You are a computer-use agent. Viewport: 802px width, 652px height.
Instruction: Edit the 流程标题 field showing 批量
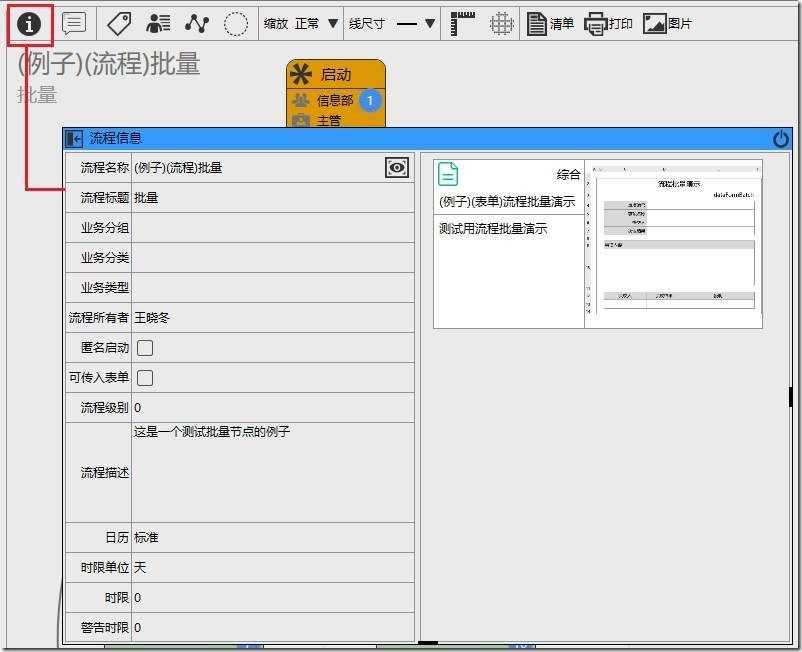273,197
